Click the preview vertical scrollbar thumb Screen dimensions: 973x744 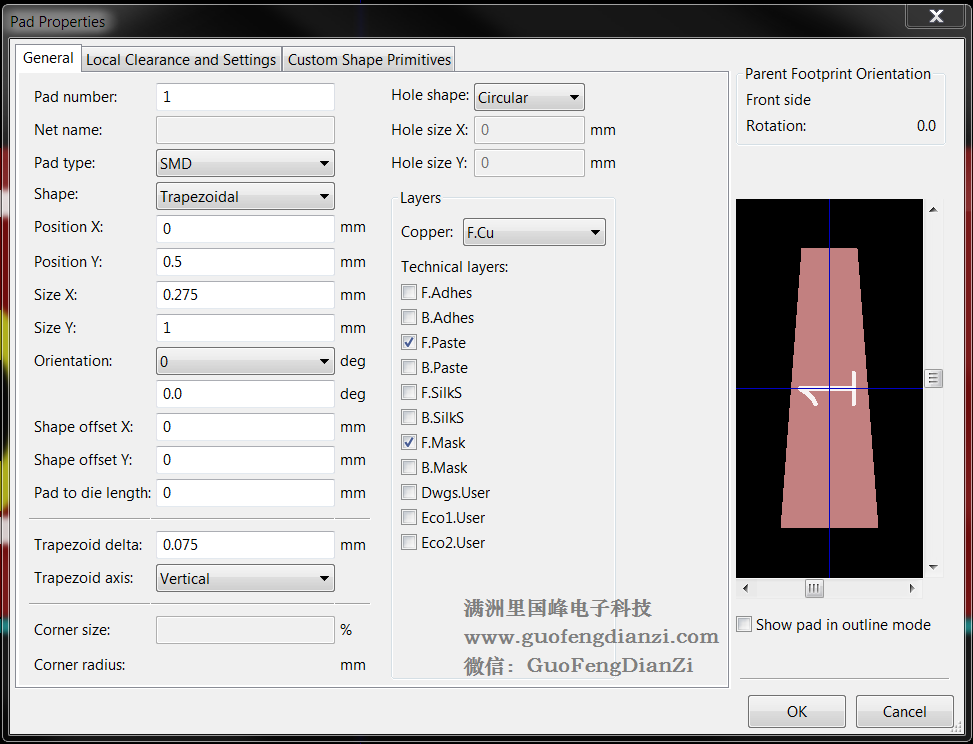pos(933,378)
